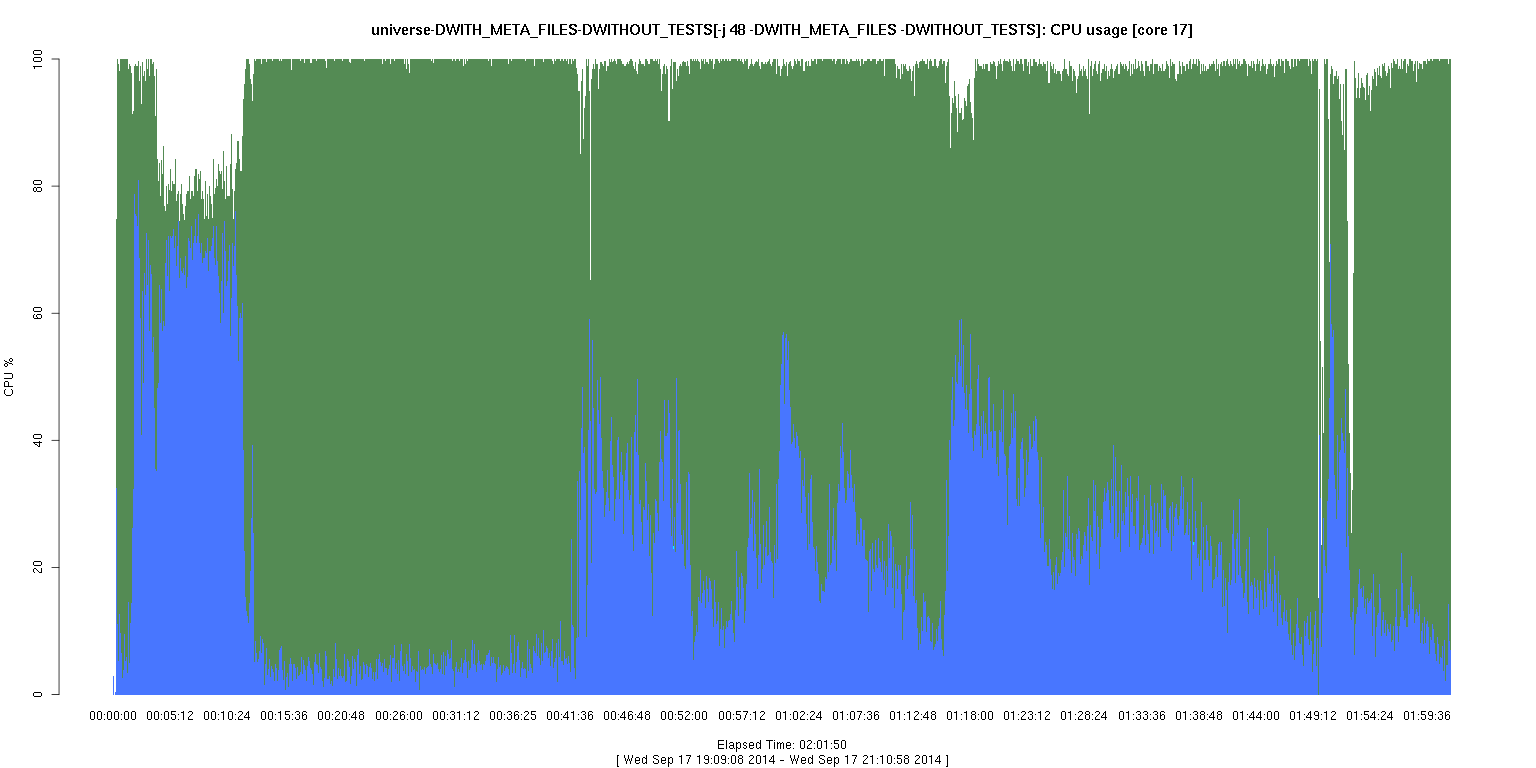
Task: Select the 01:33:36 x-axis time label
Action: pos(1142,716)
